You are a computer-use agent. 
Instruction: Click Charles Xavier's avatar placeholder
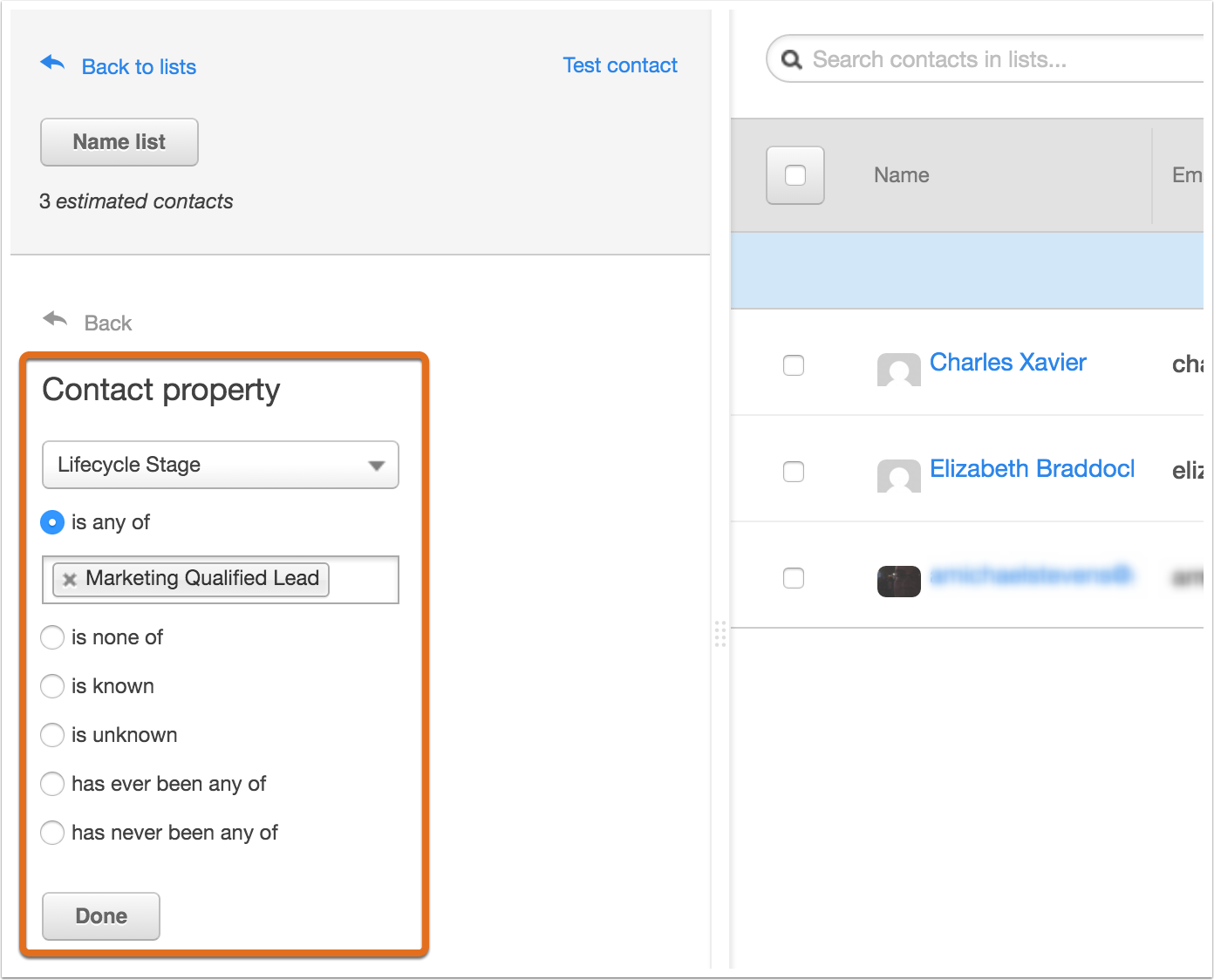click(x=899, y=370)
